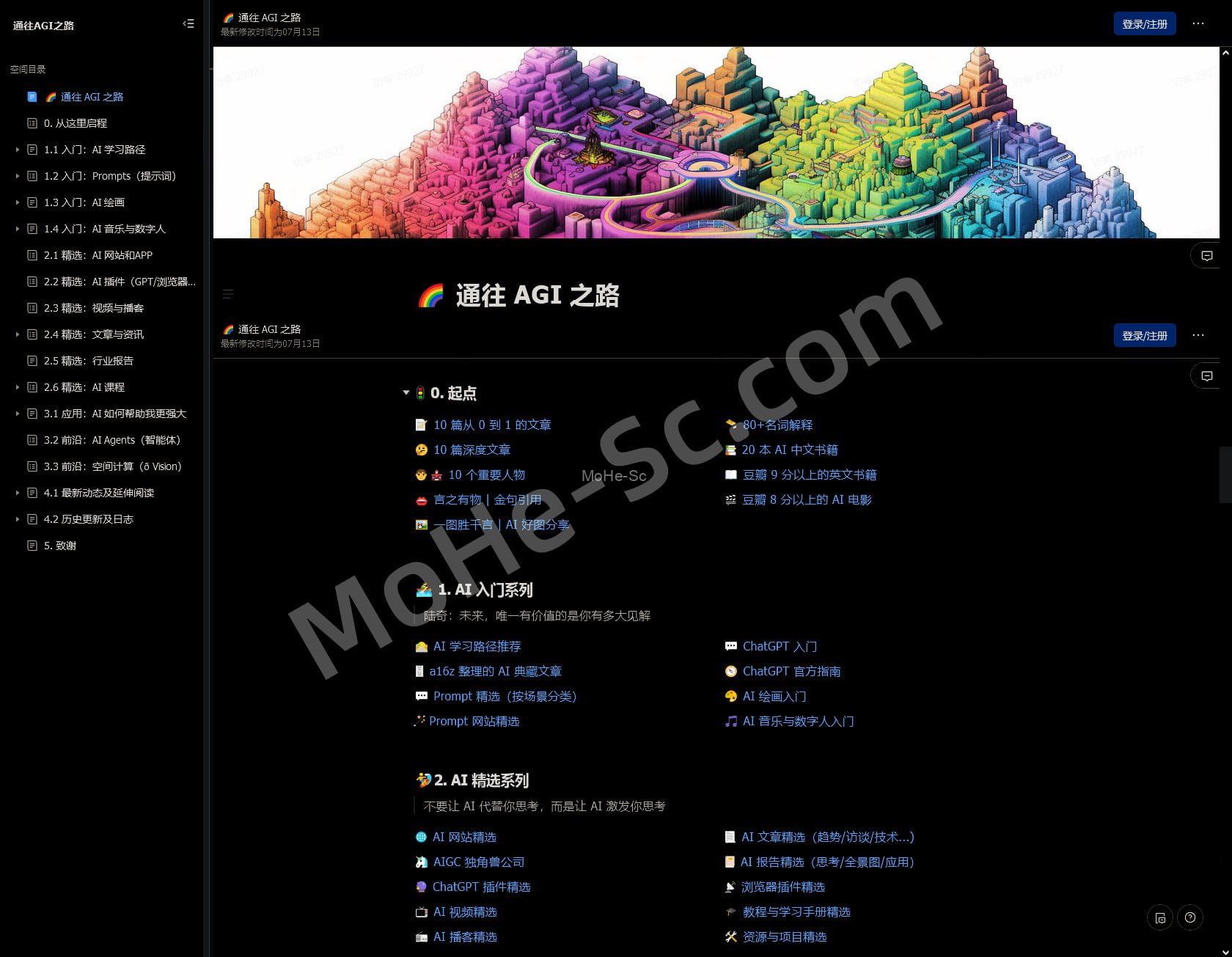Collapse the sidebar with the top-left toggle icon
The height and width of the screenshot is (957, 1232).
pos(188,24)
